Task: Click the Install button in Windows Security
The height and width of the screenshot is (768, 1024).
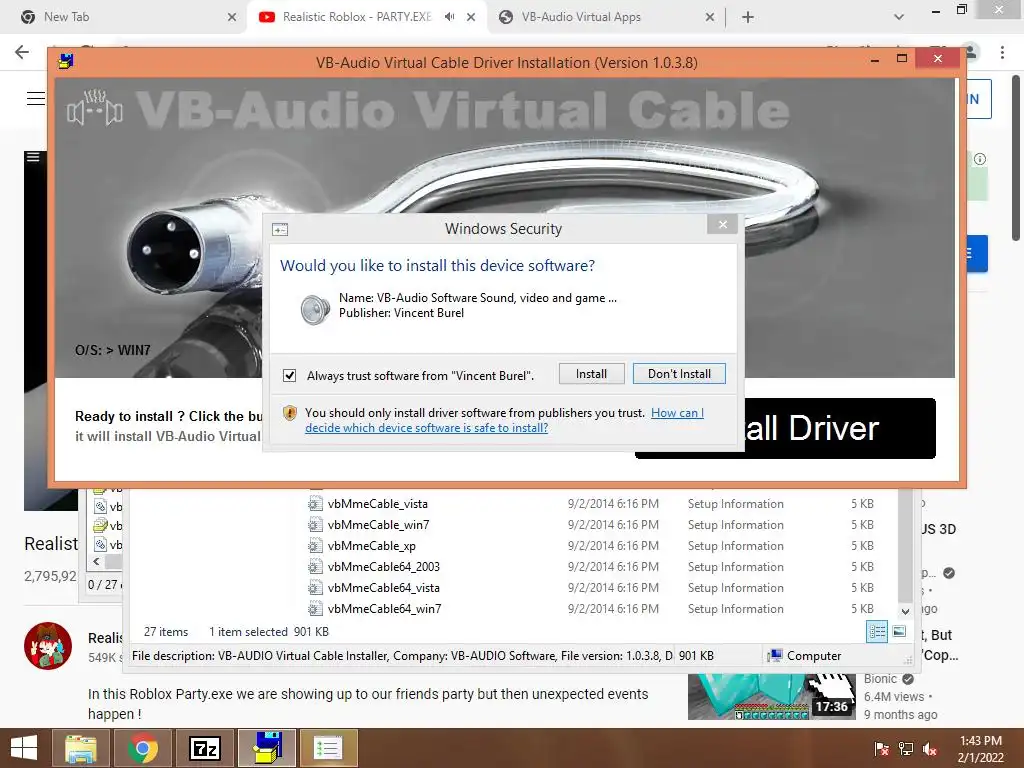Action: [591, 374]
